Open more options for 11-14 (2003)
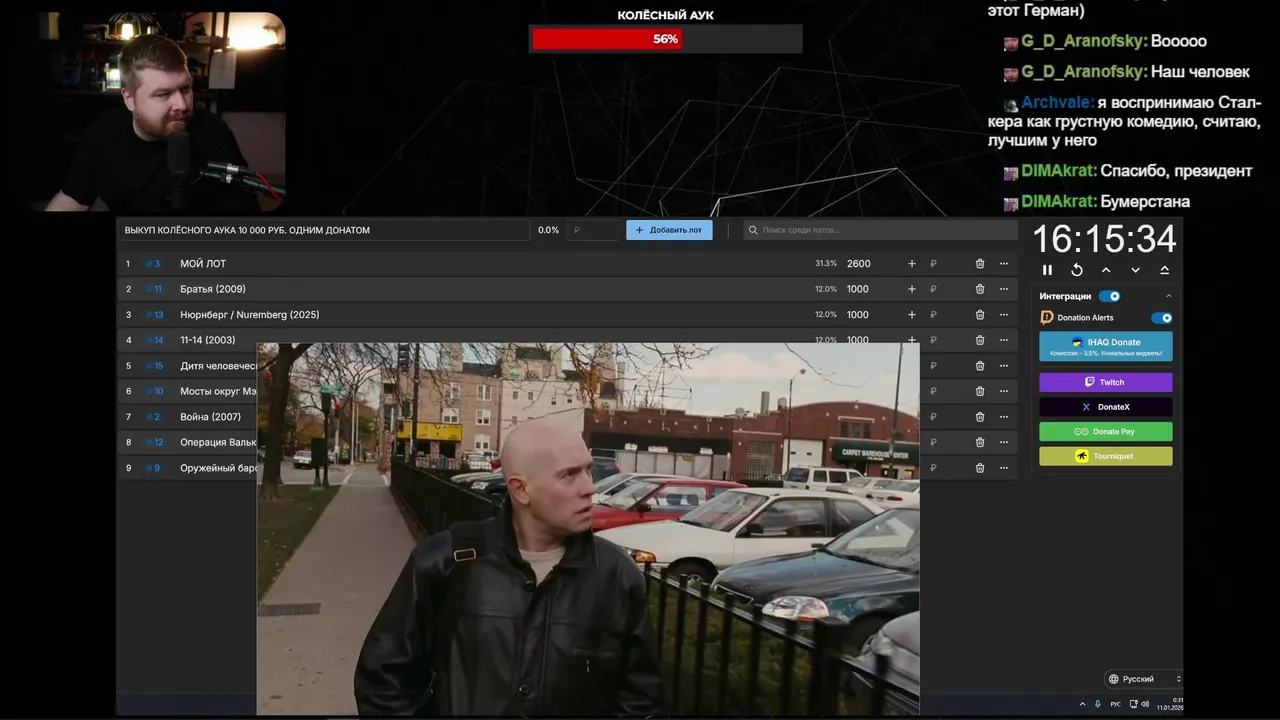This screenshot has width=1280, height=720. (1004, 340)
